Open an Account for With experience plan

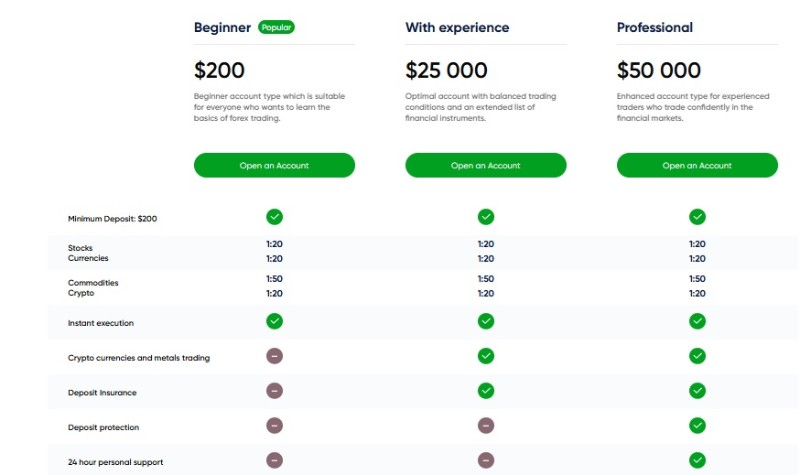(x=486, y=165)
